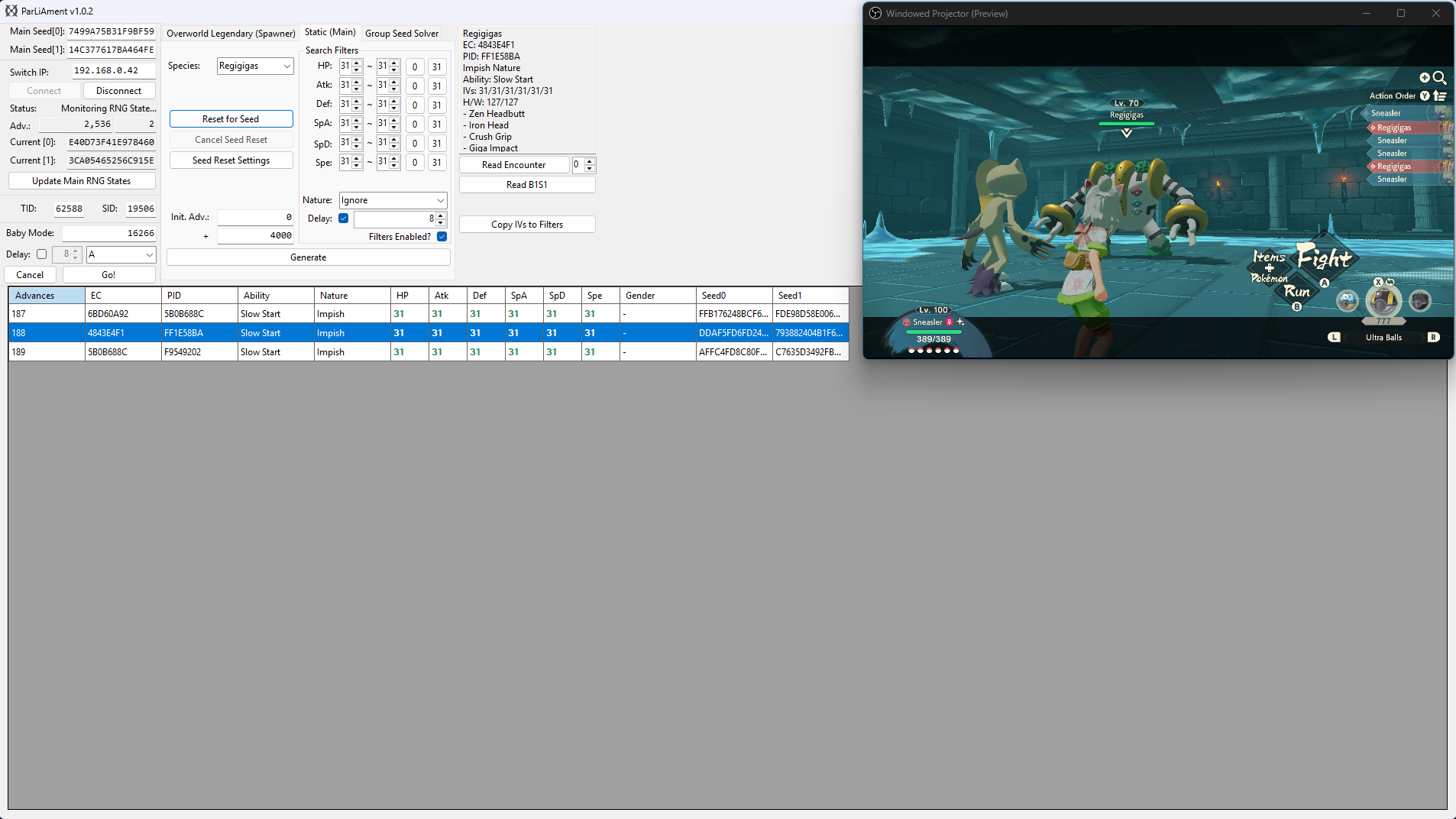Set Spe filter with its 0 button

(415, 163)
